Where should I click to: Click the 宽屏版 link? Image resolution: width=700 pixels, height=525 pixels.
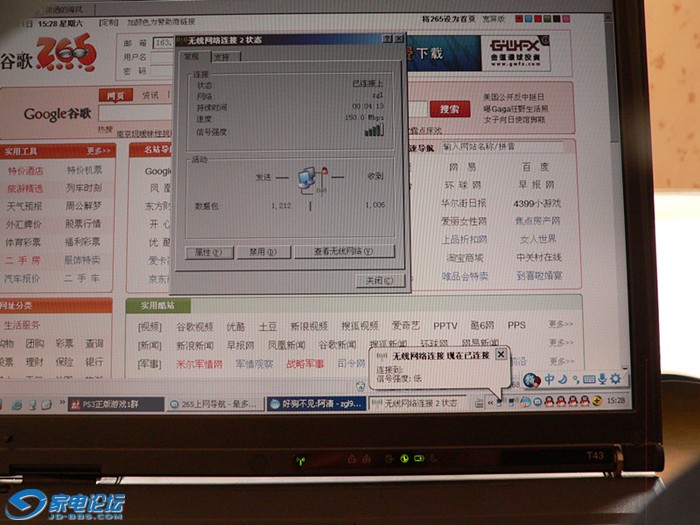pos(493,19)
